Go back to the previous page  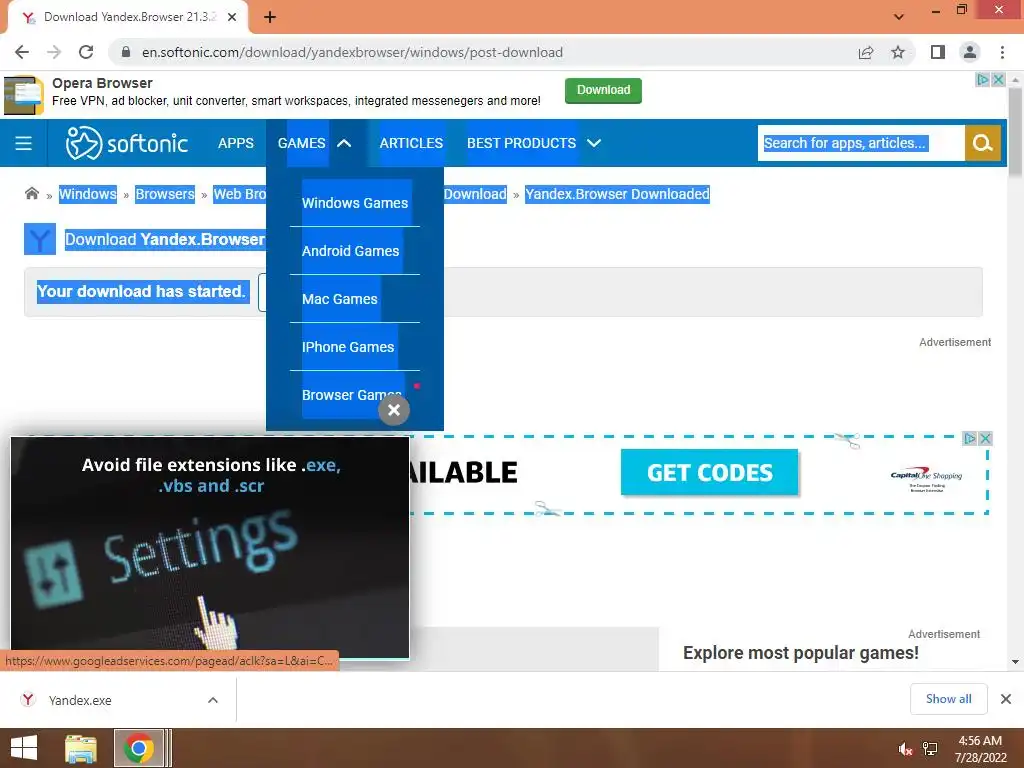tap(22, 52)
